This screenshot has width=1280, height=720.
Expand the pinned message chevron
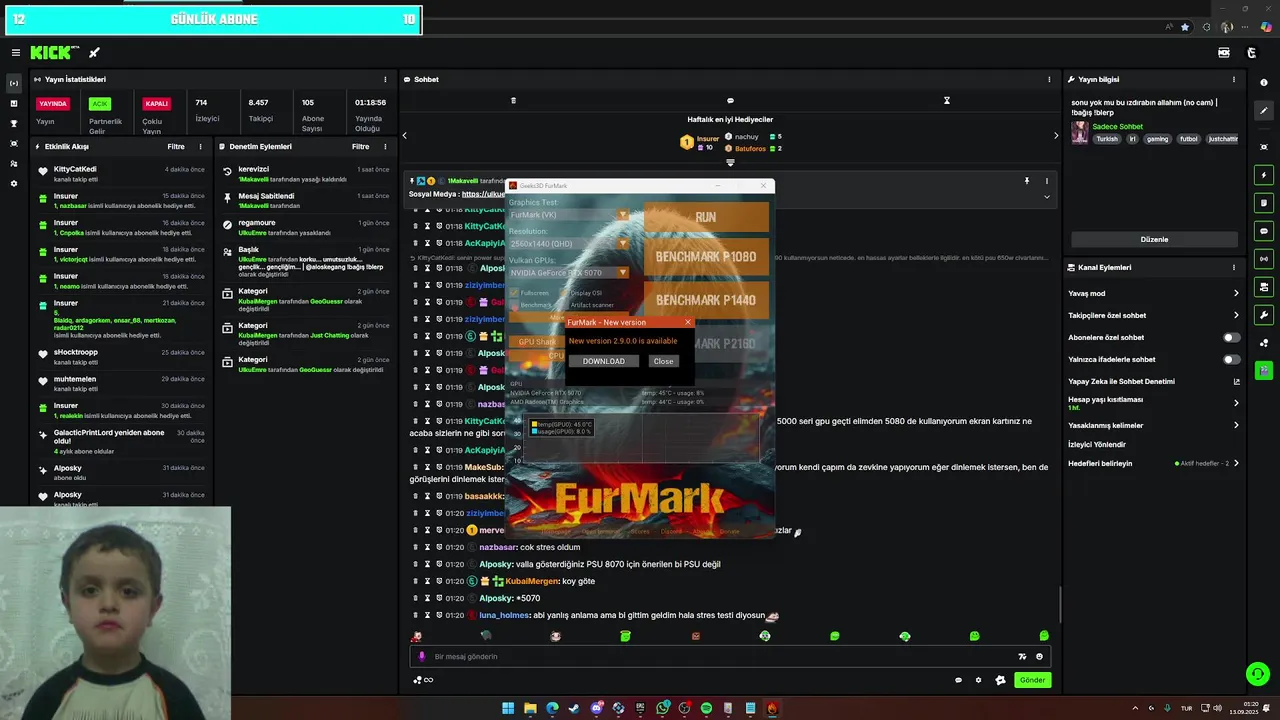[x=1047, y=197]
